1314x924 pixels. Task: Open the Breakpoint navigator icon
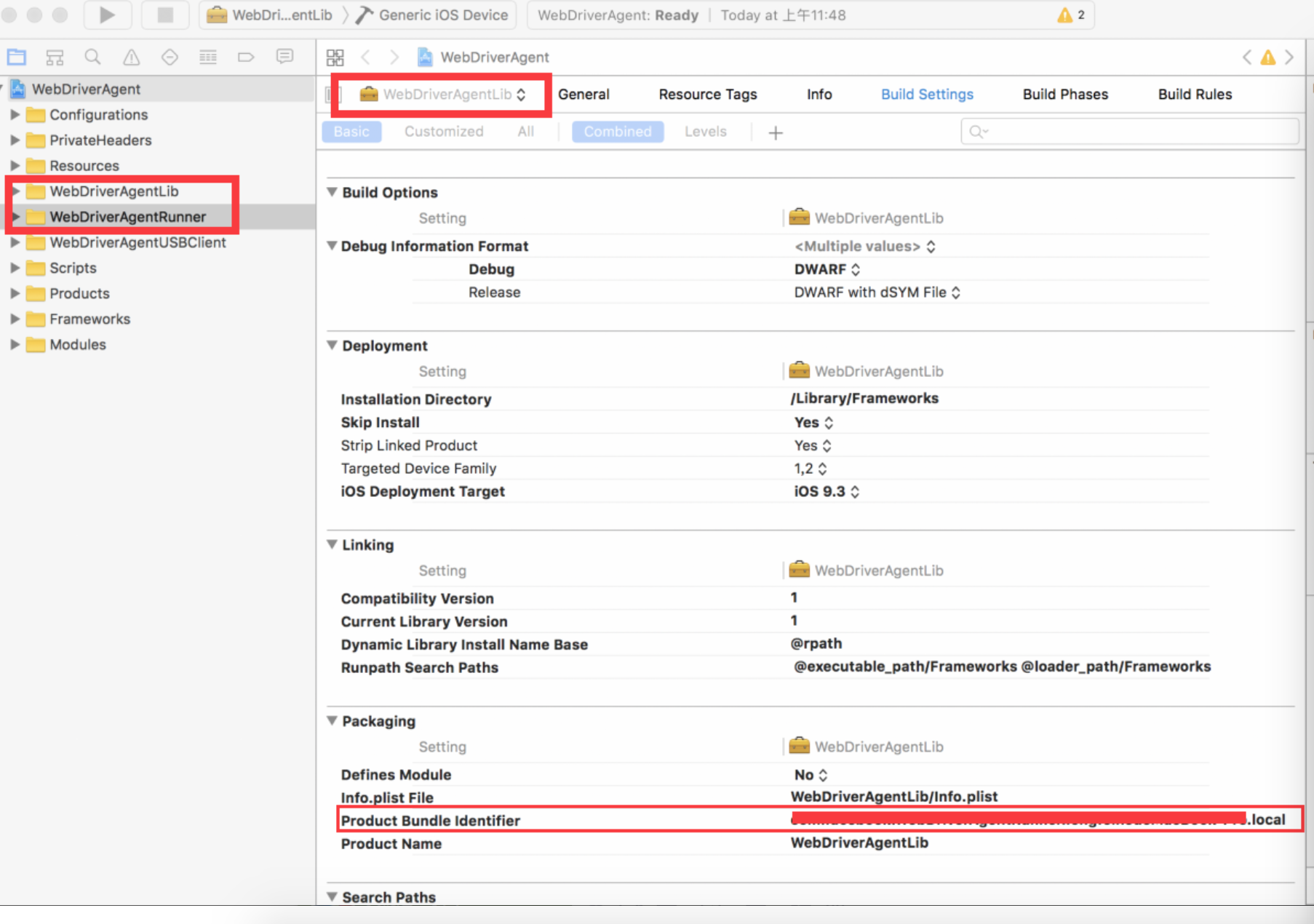246,57
